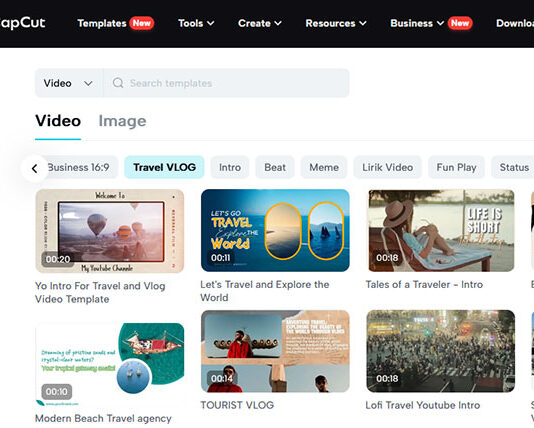
Task: Select the Travel VLOG category chip
Action: (164, 167)
